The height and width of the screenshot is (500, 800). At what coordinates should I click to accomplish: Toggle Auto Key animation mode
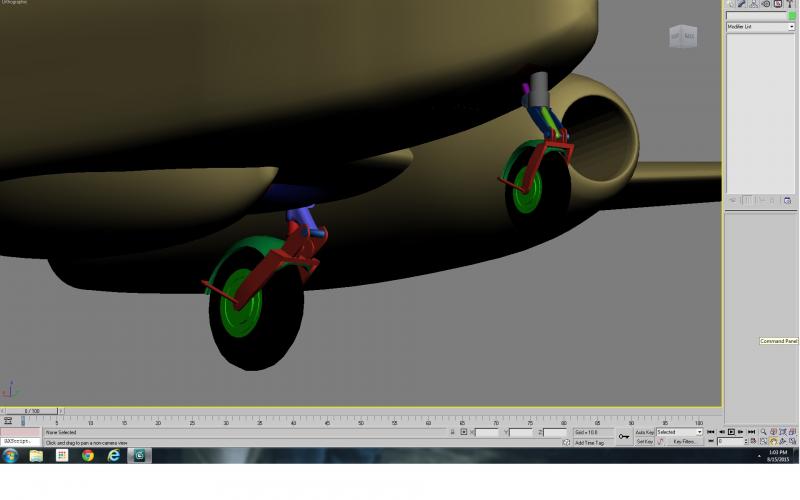644,432
